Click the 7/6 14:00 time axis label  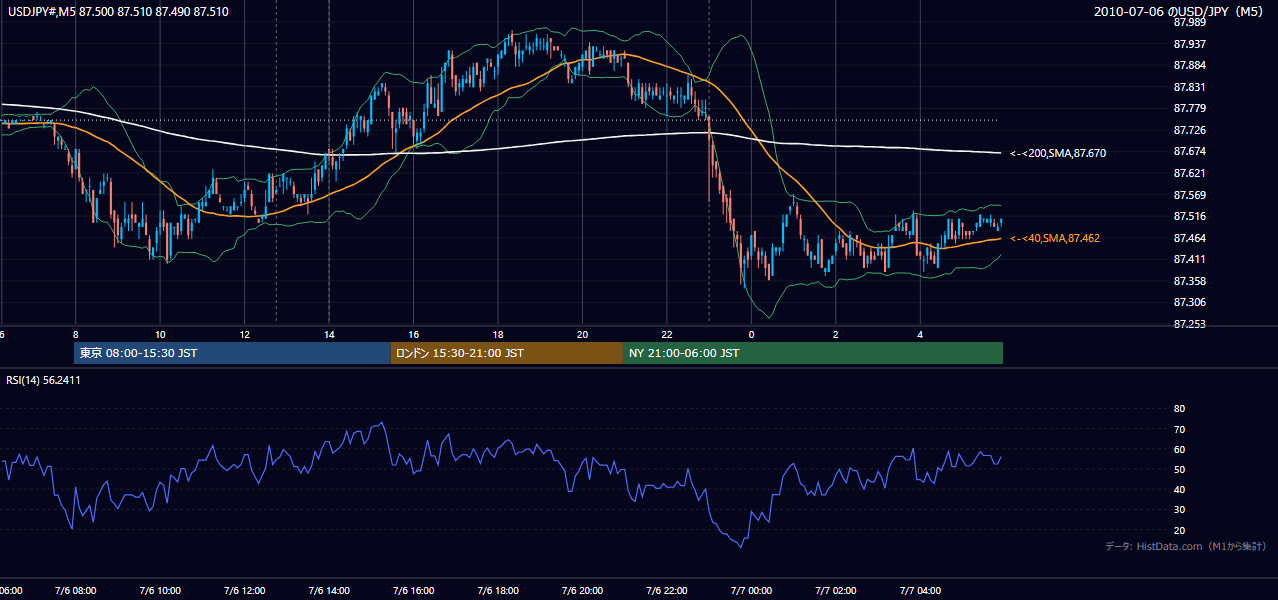(329, 591)
